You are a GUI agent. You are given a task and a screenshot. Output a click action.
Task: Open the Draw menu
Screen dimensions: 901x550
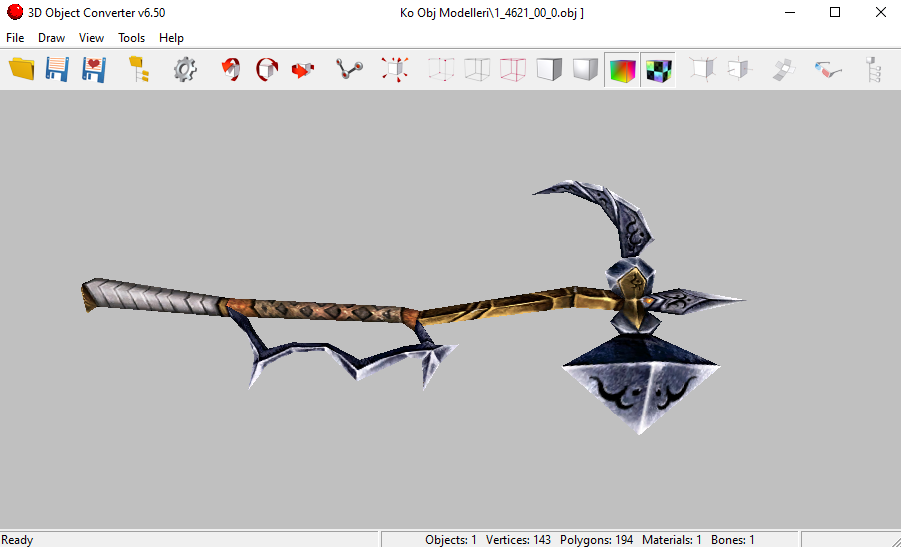[51, 38]
